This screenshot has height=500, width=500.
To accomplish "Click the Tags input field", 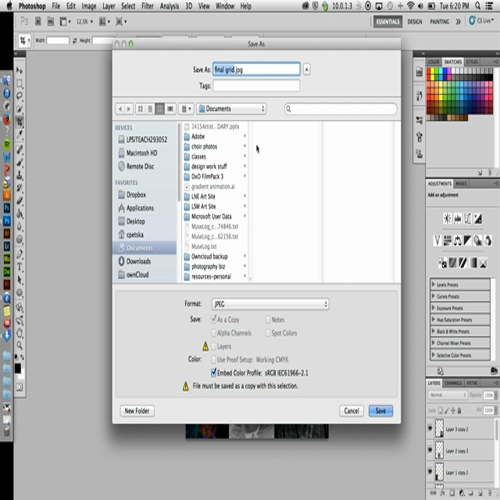I will tap(256, 86).
